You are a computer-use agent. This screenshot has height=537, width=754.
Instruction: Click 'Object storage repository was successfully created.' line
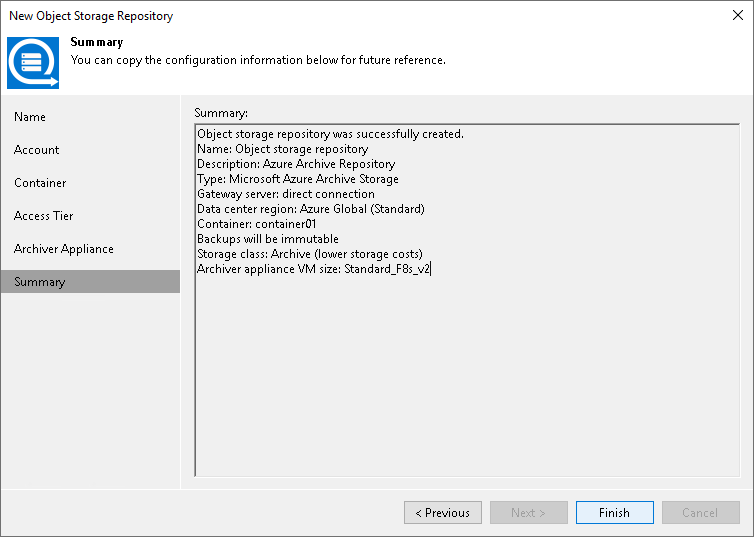[330, 134]
